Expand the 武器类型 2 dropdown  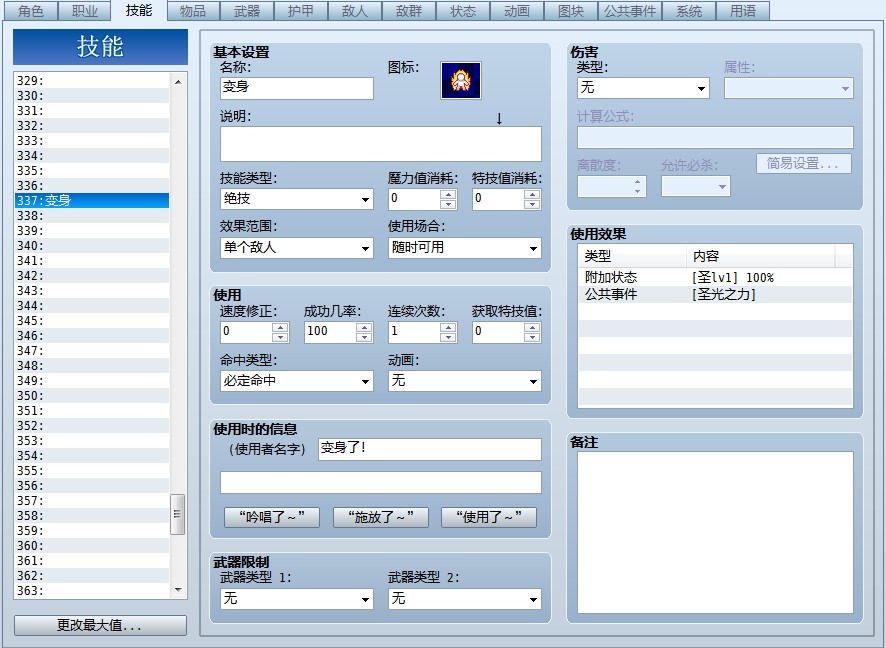(464, 599)
